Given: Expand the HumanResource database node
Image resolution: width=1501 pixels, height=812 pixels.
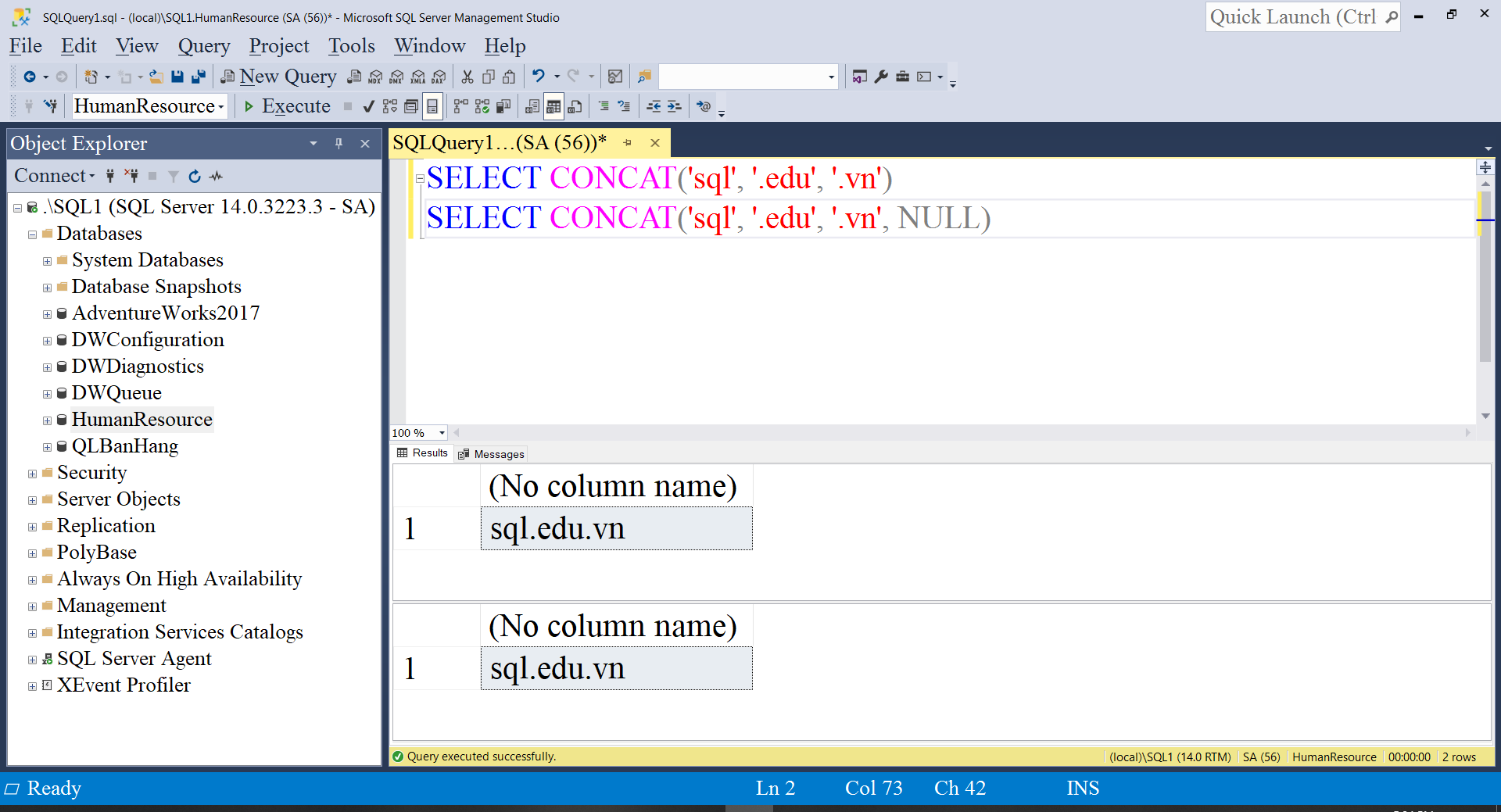Looking at the screenshot, I should 46,420.
